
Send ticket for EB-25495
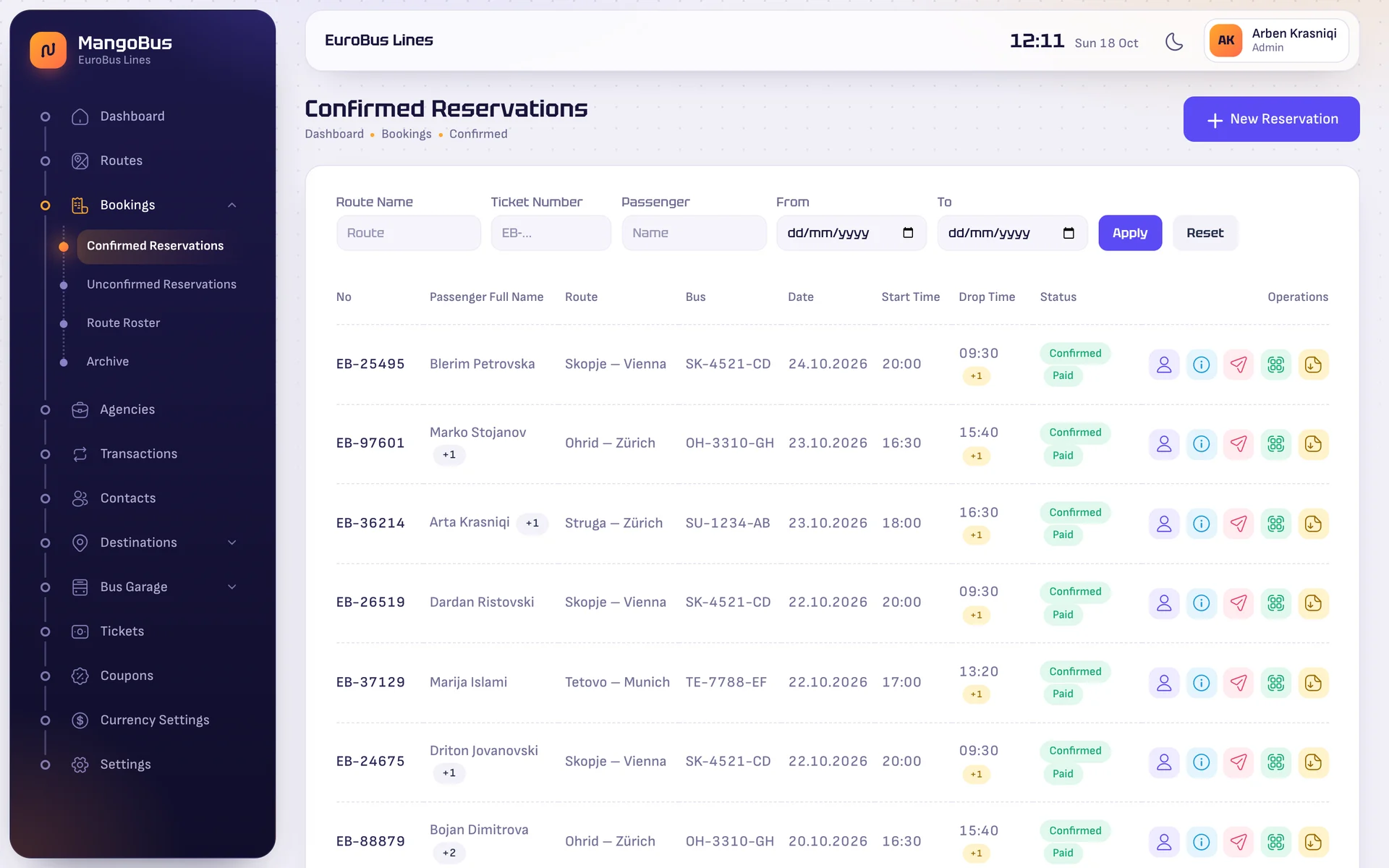(x=1239, y=365)
